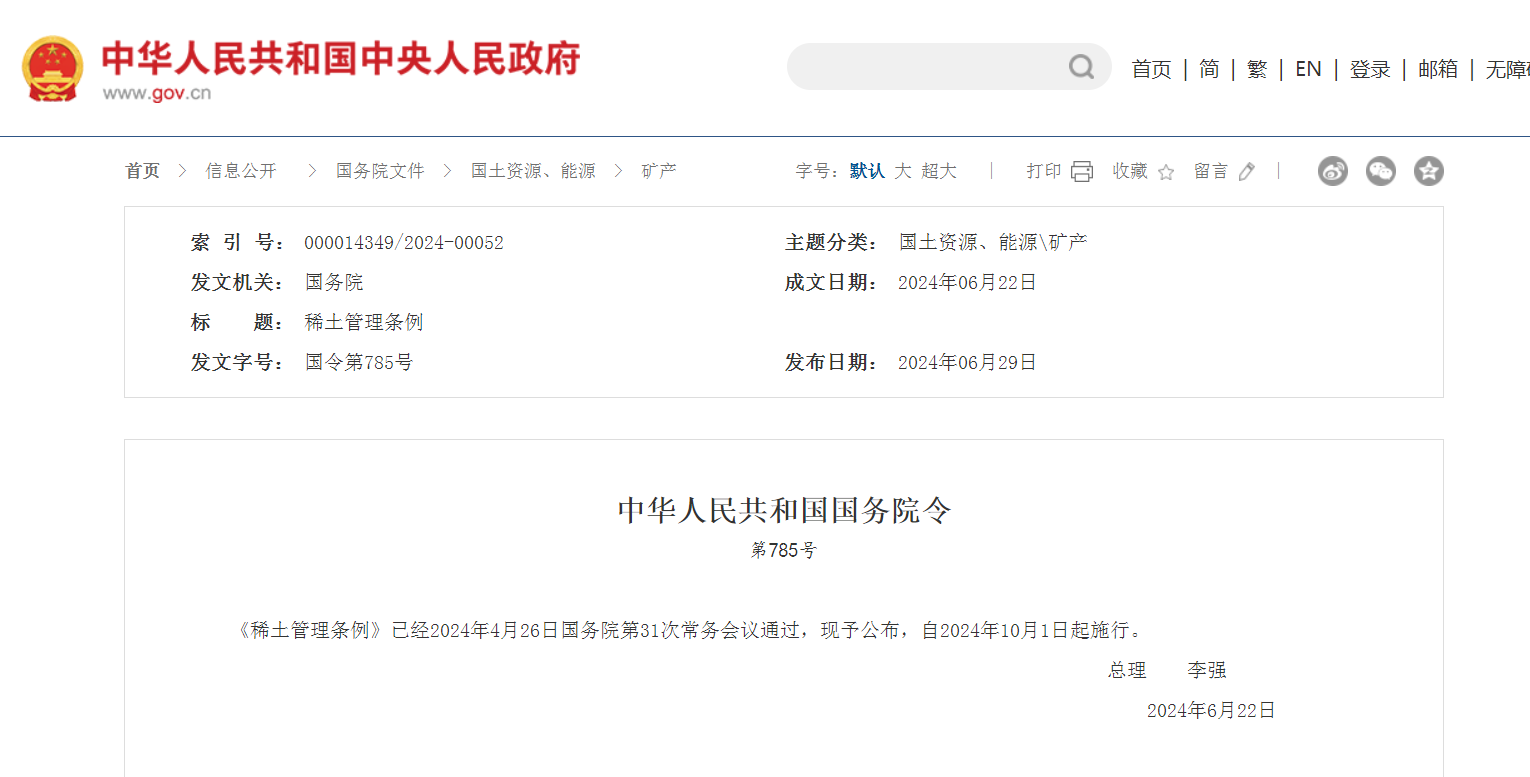
Task: Open the 邮箱 mailbox link
Action: (x=1438, y=69)
